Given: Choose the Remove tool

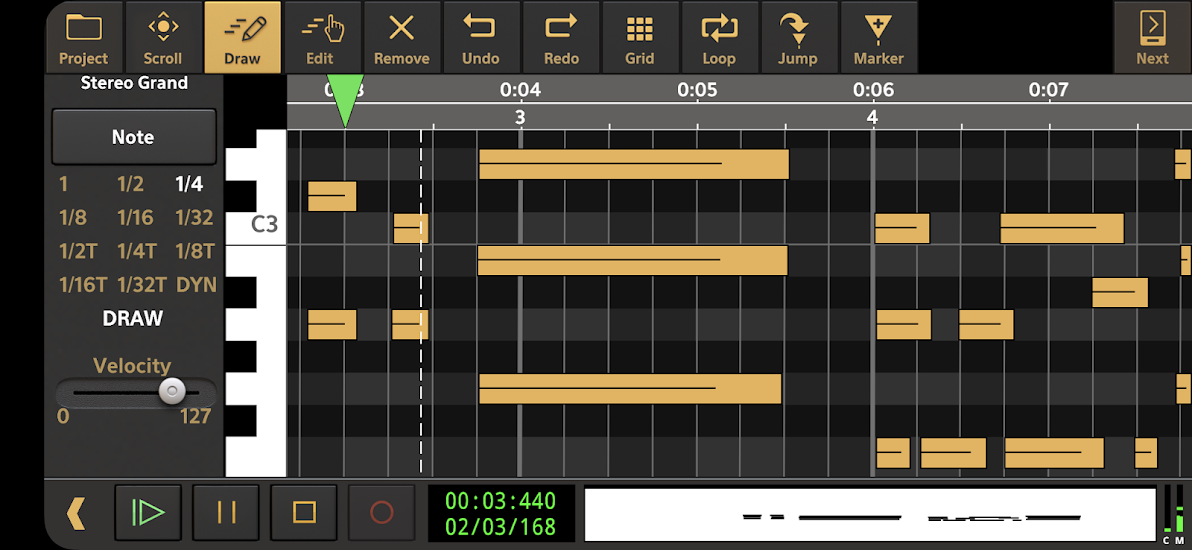Looking at the screenshot, I should pos(401,37).
